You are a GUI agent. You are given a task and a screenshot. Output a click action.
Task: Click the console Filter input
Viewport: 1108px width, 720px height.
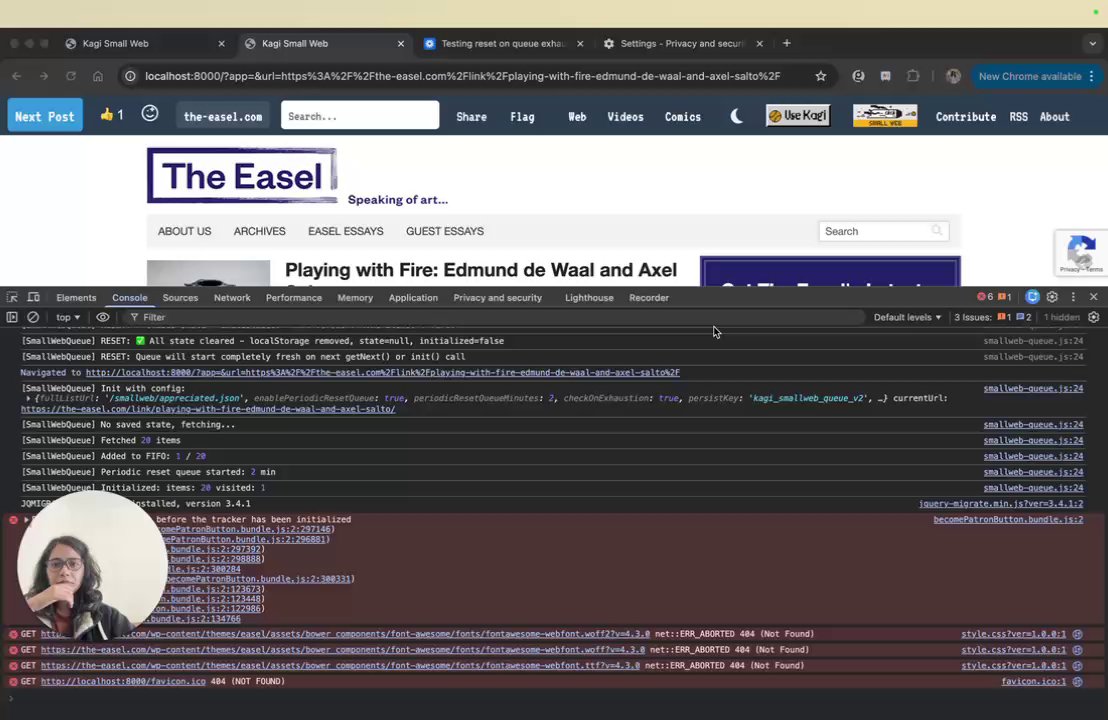495,317
